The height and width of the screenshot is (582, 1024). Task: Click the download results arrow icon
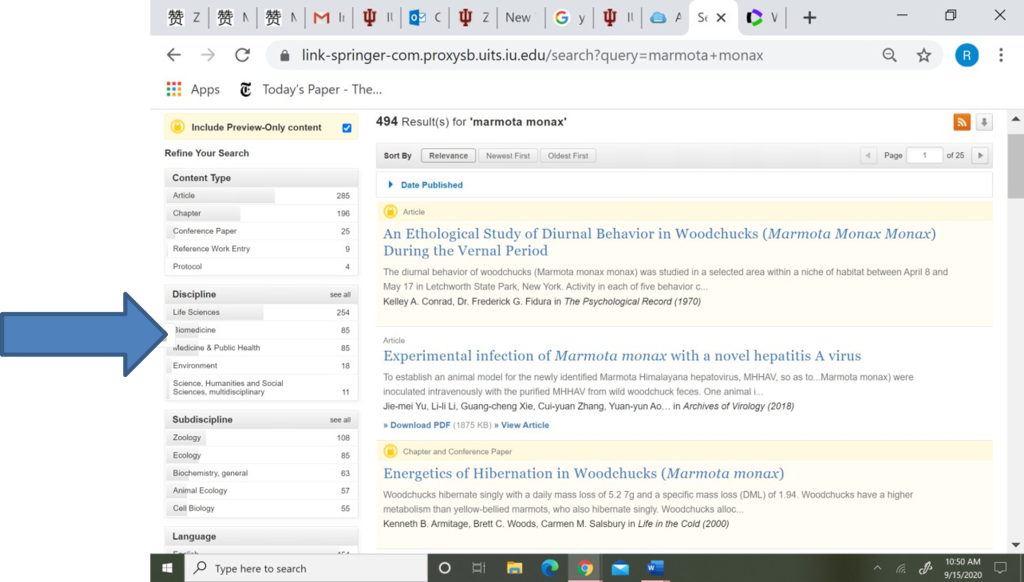coord(984,122)
